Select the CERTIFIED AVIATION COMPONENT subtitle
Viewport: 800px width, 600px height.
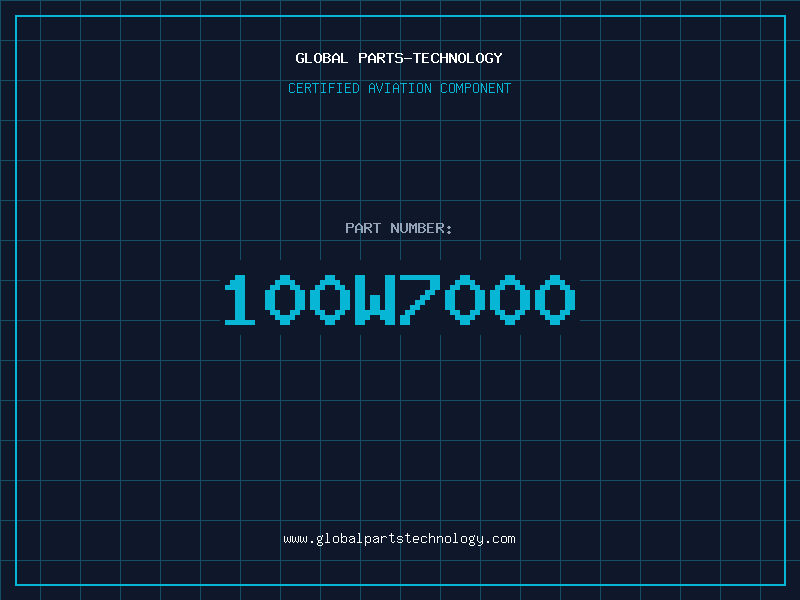point(399,88)
